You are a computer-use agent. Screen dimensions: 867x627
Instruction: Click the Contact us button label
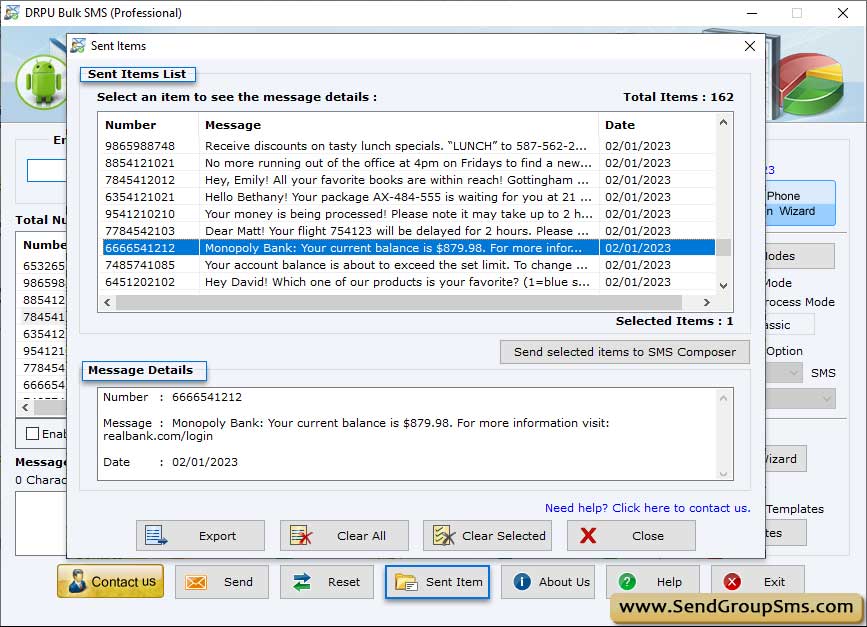click(x=123, y=582)
